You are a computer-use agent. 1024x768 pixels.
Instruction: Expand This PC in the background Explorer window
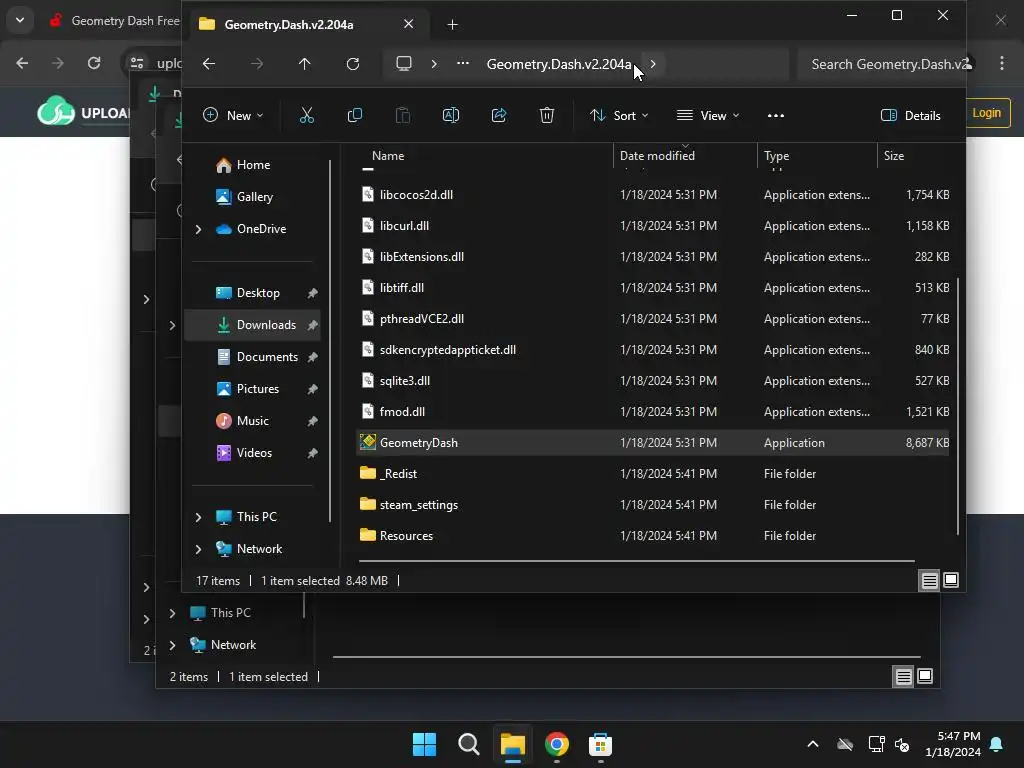172,613
